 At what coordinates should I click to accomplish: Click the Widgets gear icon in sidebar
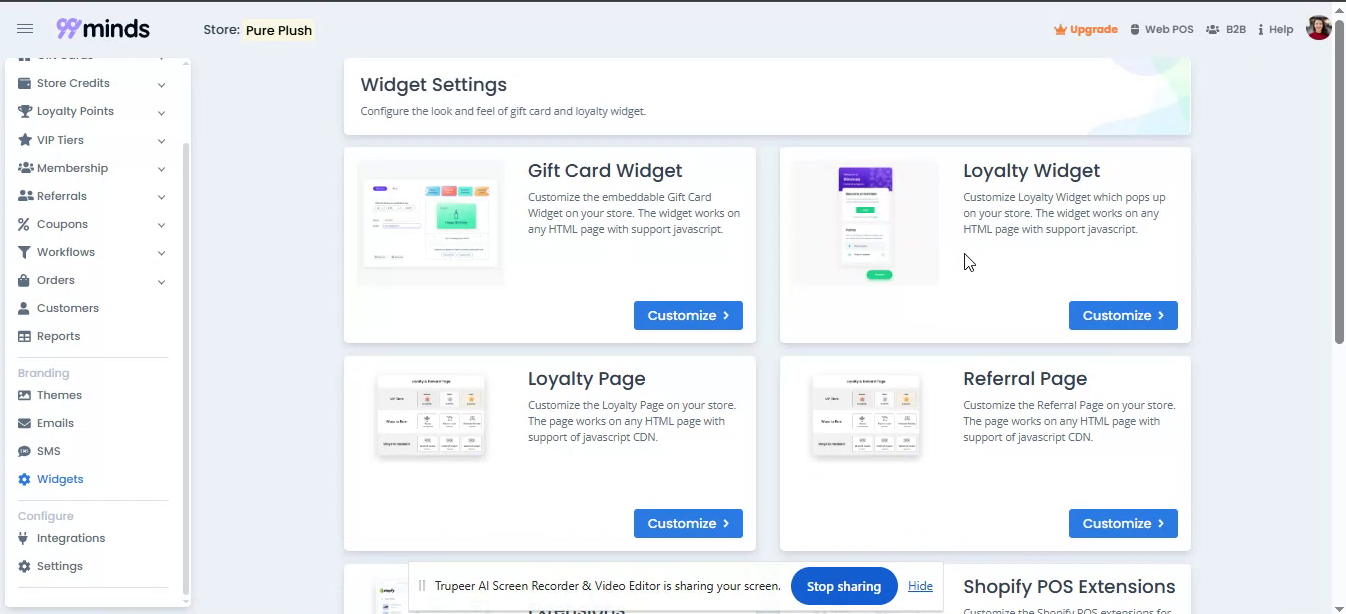point(25,480)
